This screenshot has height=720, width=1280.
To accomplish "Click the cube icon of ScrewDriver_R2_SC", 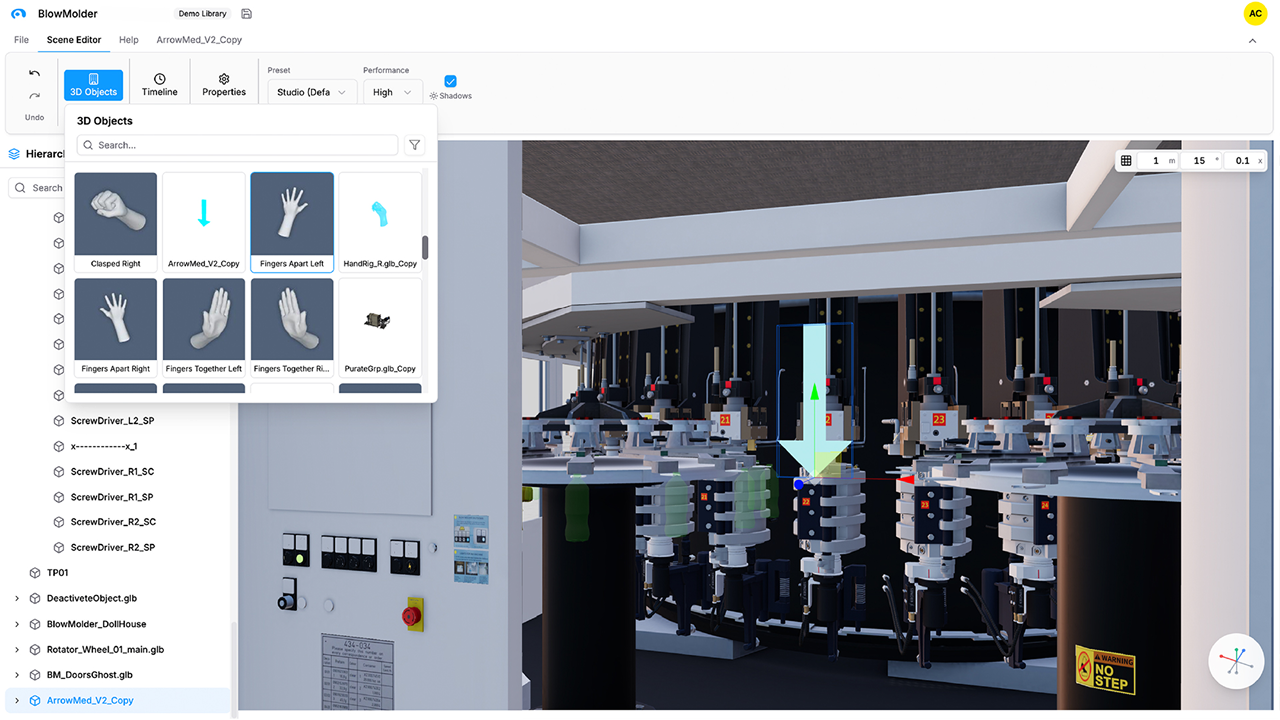I will point(58,522).
